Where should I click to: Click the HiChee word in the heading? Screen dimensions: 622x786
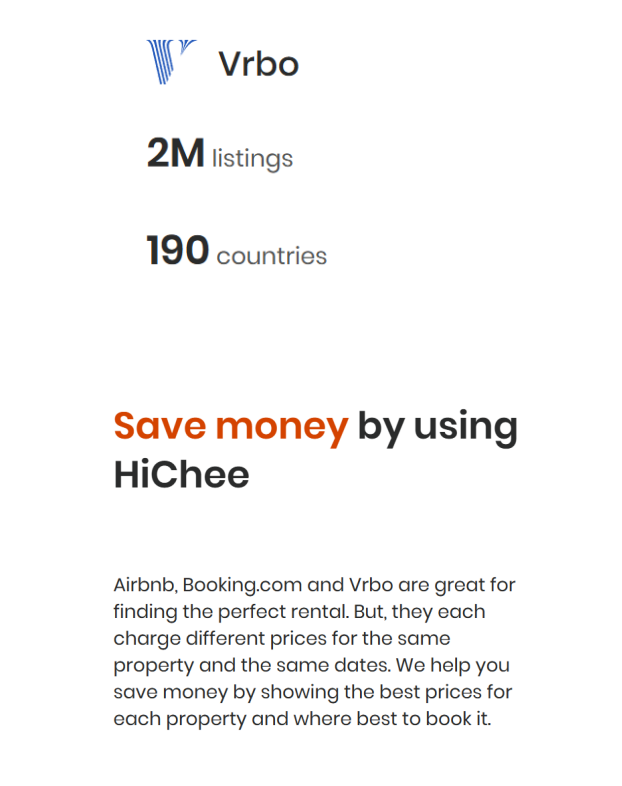click(181, 474)
